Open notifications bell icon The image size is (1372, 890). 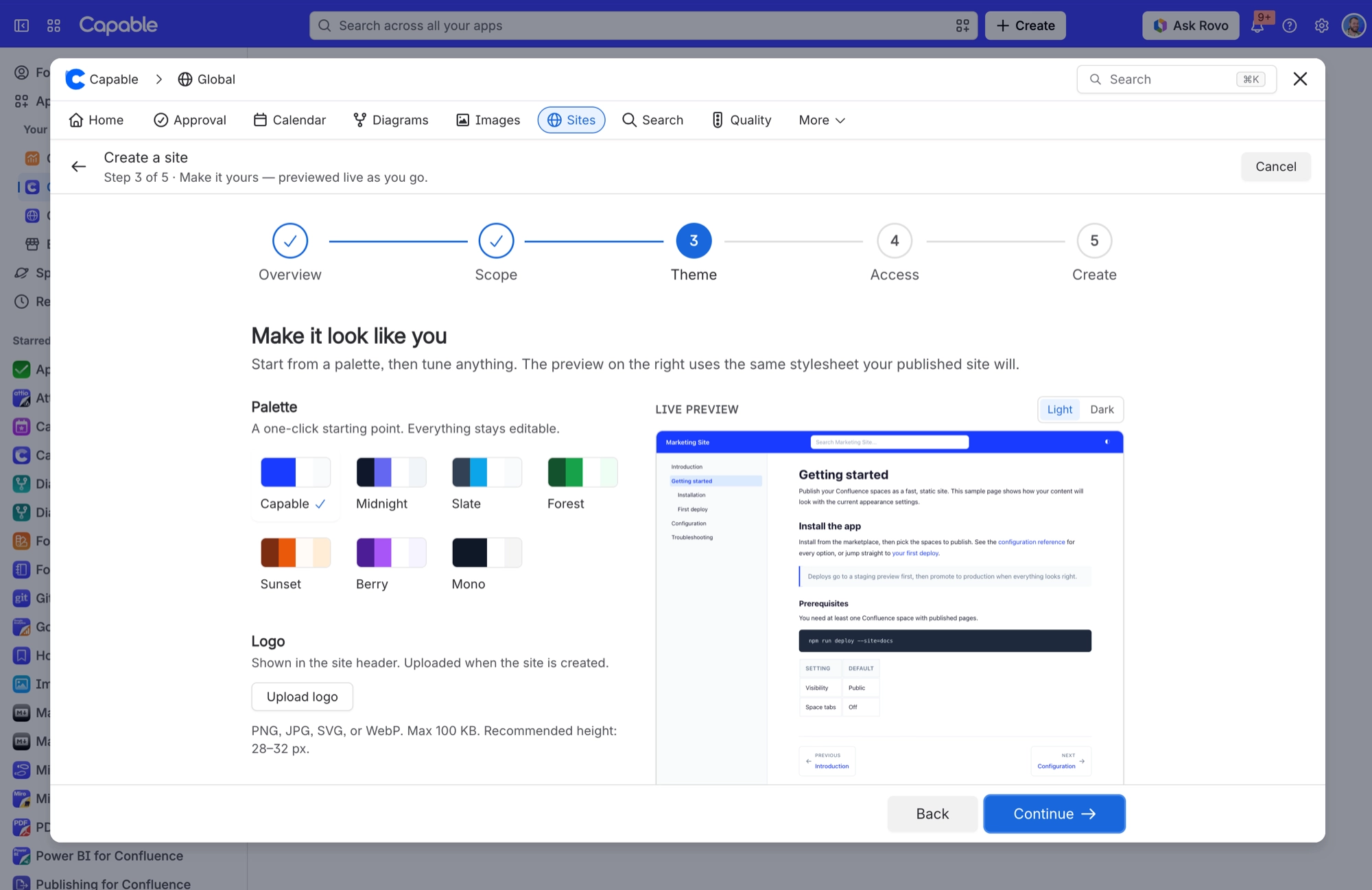(x=1257, y=25)
